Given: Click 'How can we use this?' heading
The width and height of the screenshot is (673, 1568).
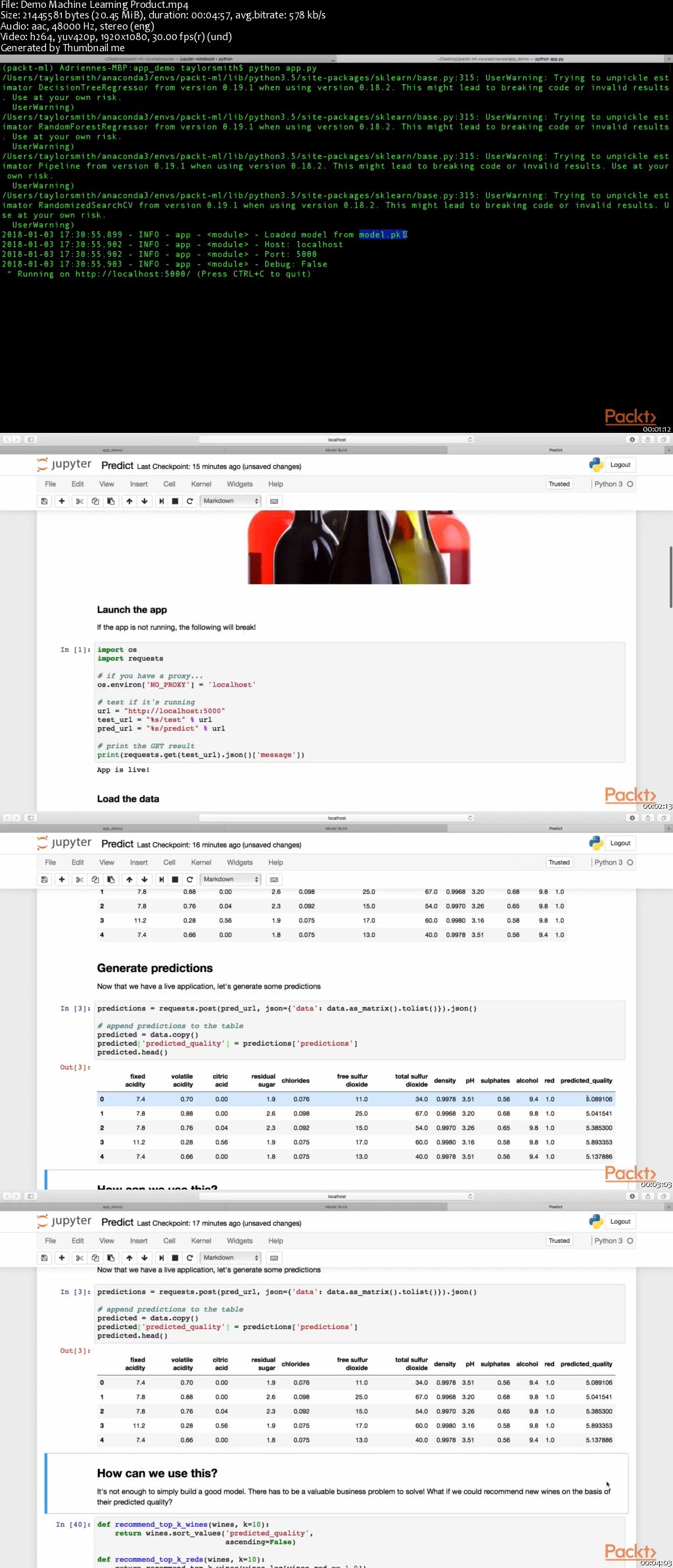Looking at the screenshot, I should coord(157,1473).
